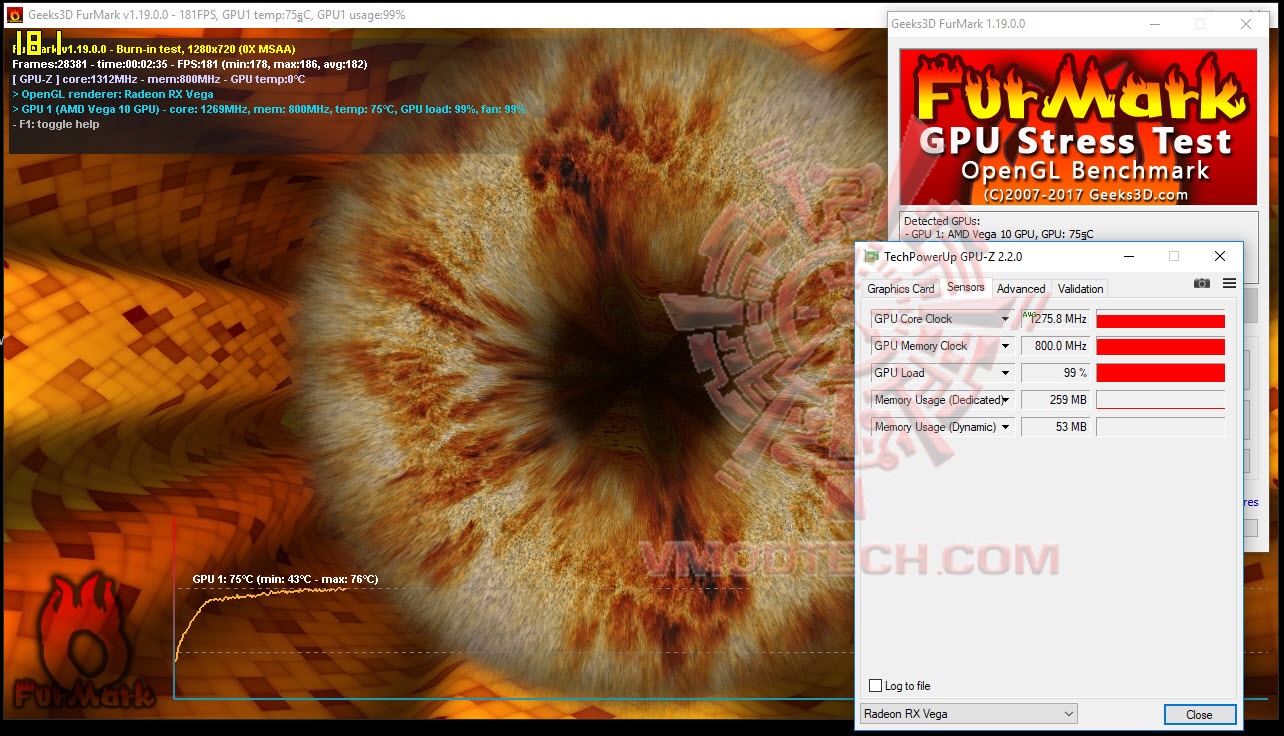Image resolution: width=1284 pixels, height=736 pixels.
Task: Close the FurMark 1.19.0.0 launcher window
Action: click(1246, 24)
